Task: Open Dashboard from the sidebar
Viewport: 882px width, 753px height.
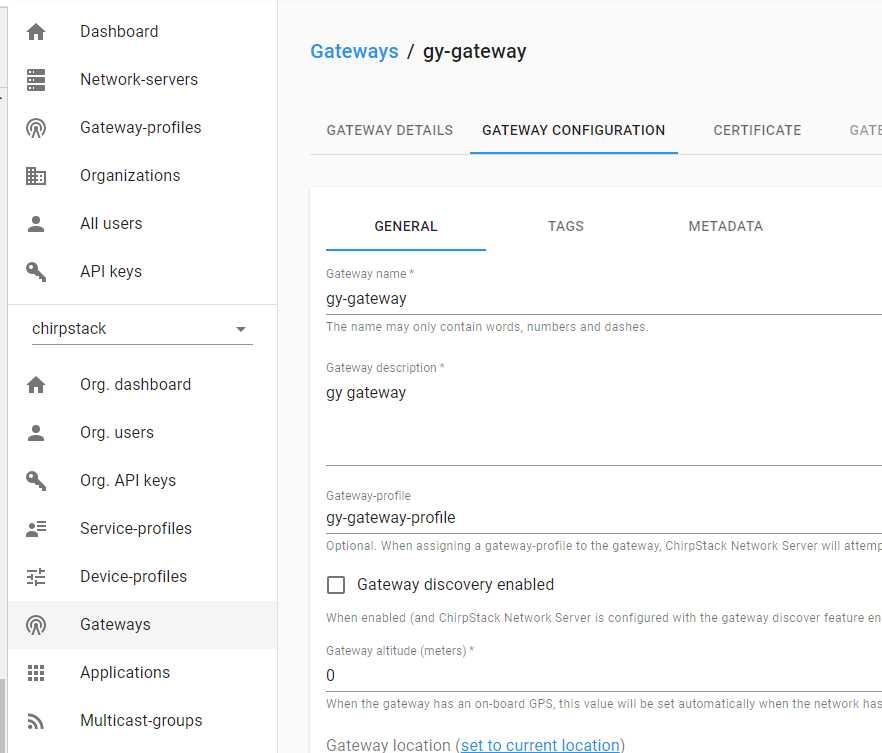Action: [142, 31]
